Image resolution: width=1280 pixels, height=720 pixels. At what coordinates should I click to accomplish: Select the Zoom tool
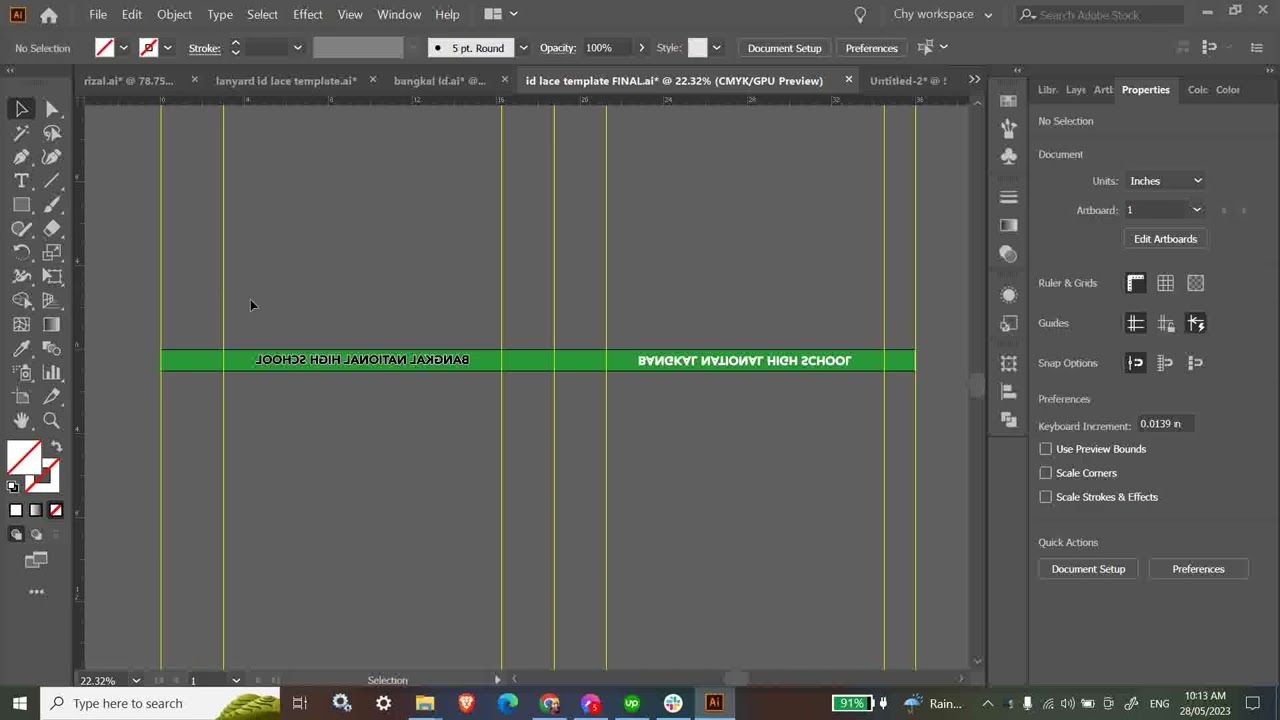tap(52, 421)
